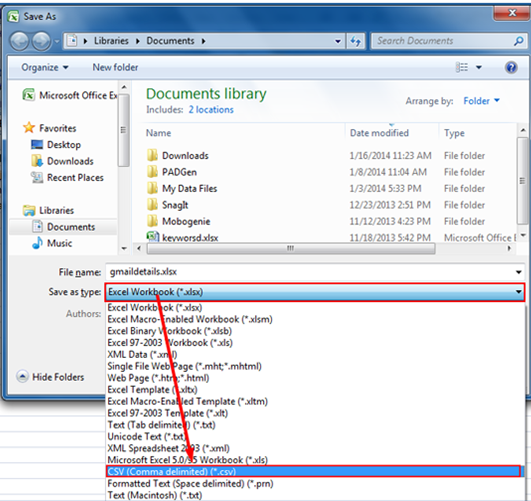The width and height of the screenshot is (531, 501).
Task: Sort by the Type column header
Action: [454, 133]
